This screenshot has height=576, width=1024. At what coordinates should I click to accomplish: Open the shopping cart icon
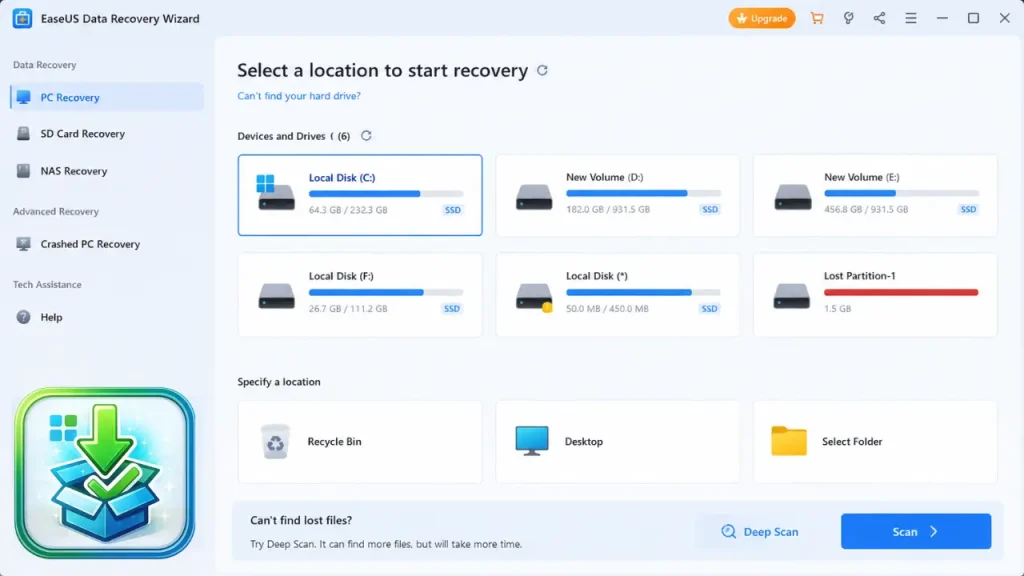tap(816, 18)
